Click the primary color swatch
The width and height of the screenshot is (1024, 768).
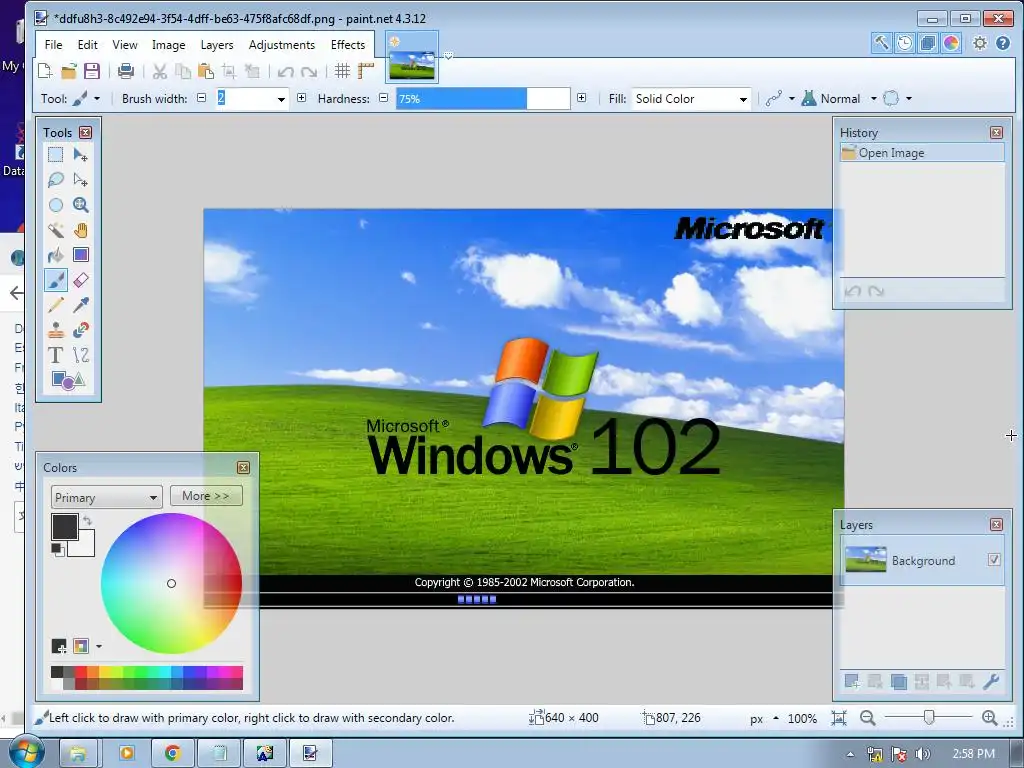(65, 527)
